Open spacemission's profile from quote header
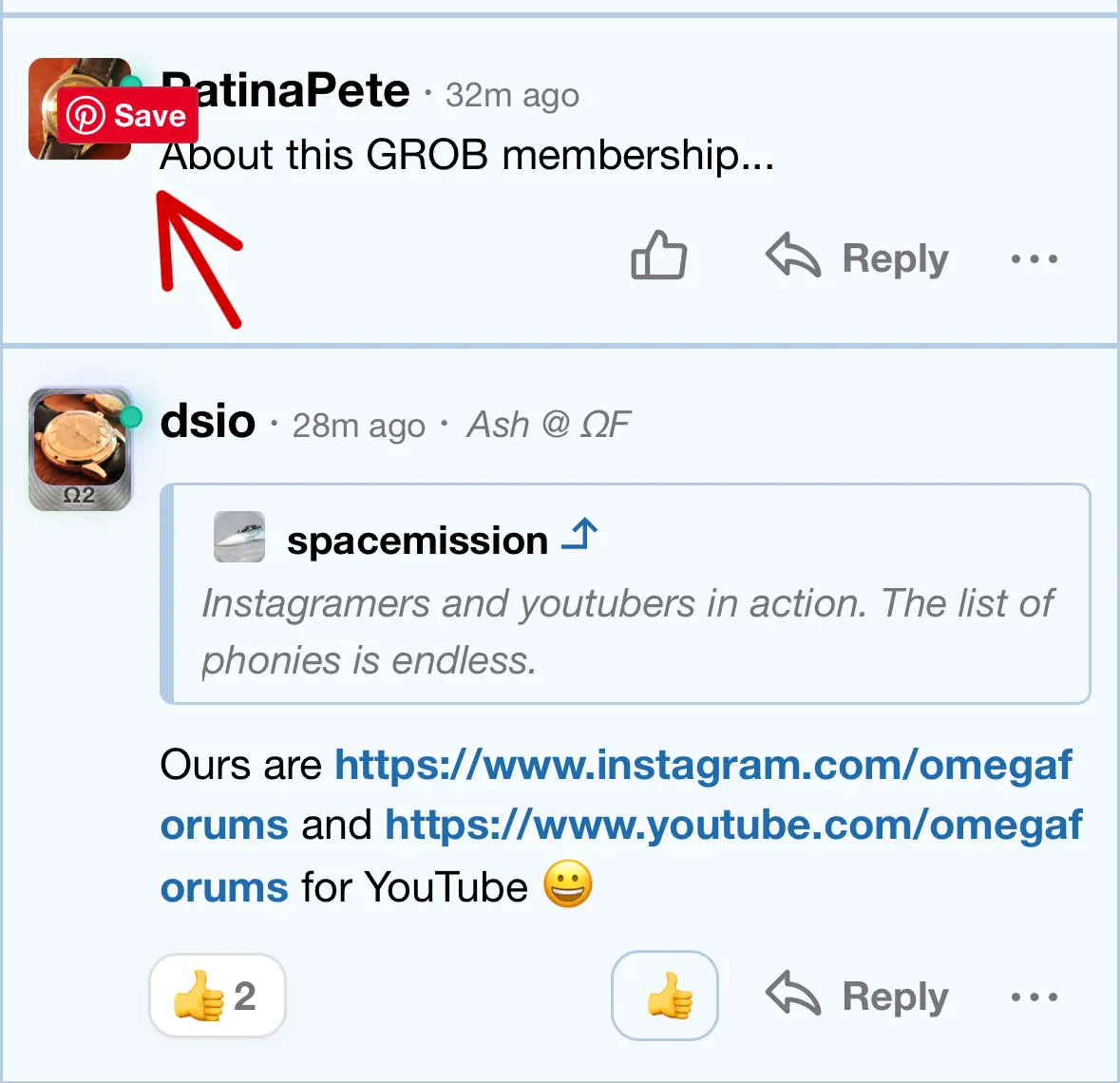This screenshot has width=1120, height=1083. click(417, 541)
